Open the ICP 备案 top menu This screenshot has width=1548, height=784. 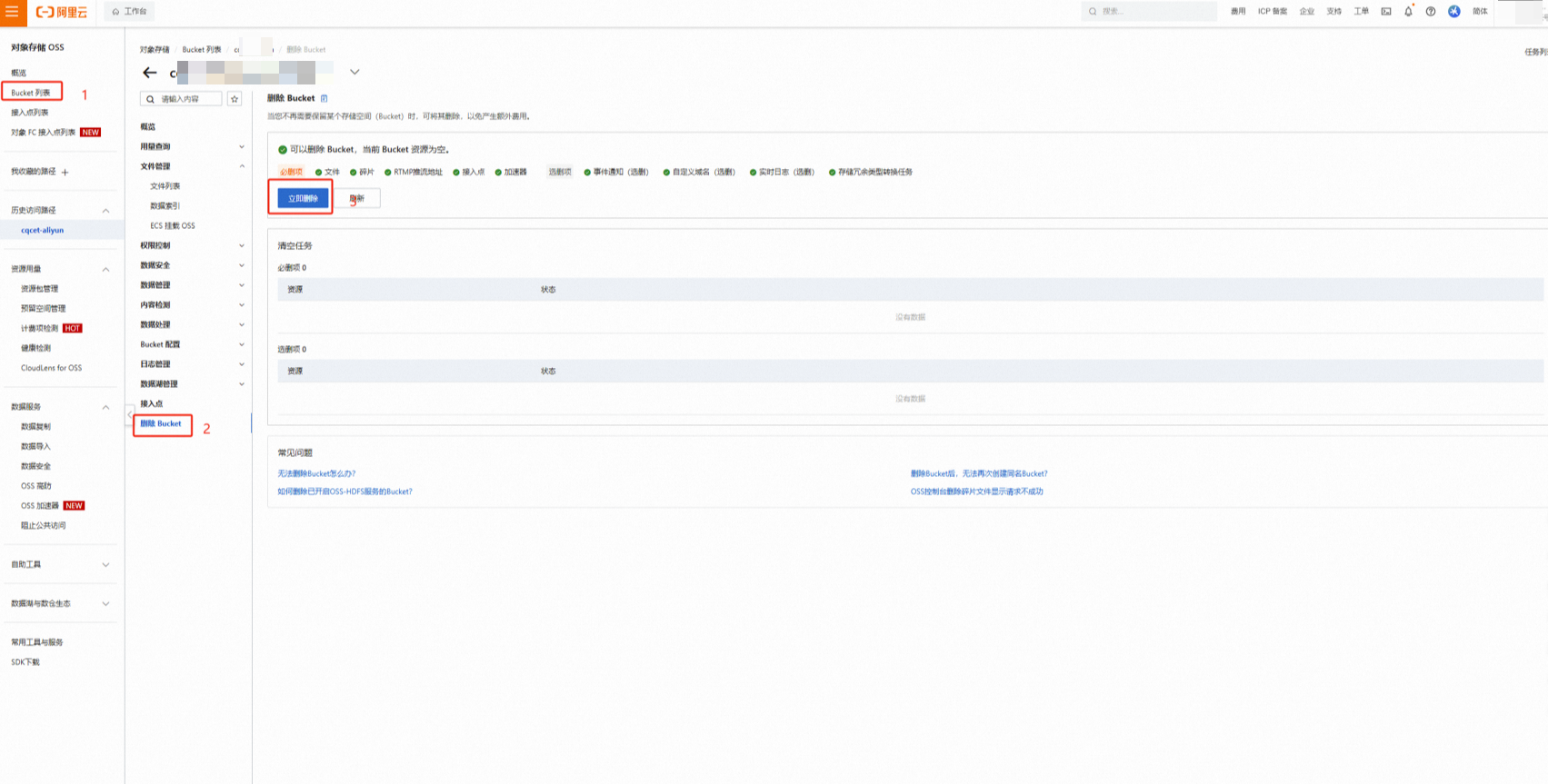(1273, 12)
